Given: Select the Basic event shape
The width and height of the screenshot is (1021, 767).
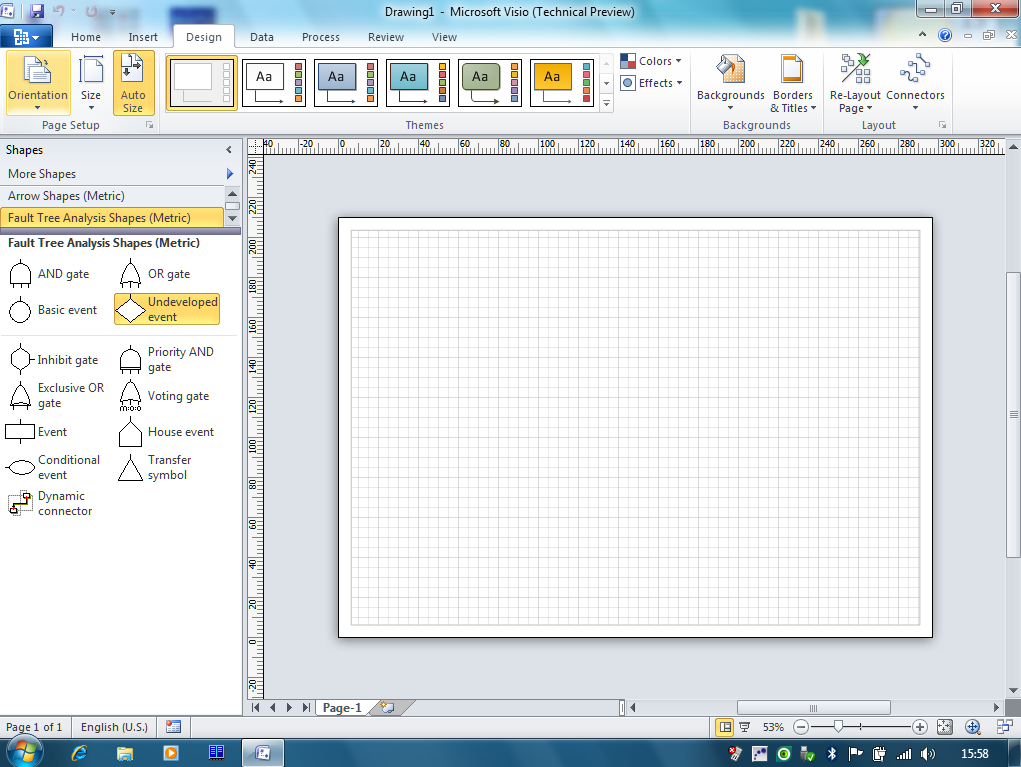Looking at the screenshot, I should (x=53, y=310).
